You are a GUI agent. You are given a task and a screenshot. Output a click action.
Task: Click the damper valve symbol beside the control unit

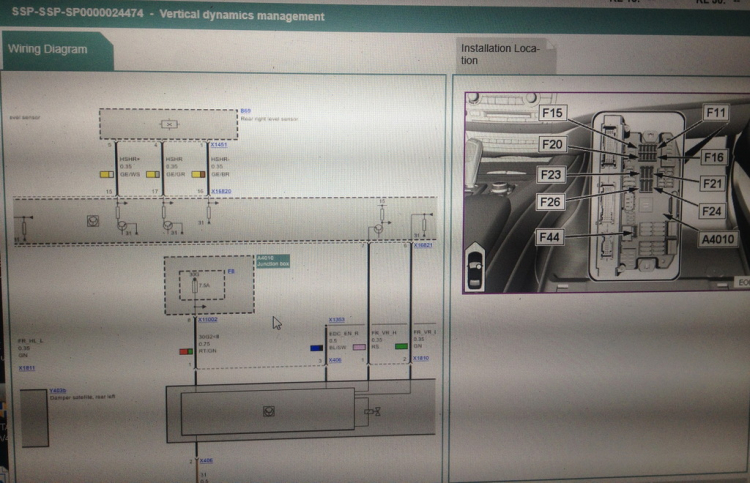[372, 411]
